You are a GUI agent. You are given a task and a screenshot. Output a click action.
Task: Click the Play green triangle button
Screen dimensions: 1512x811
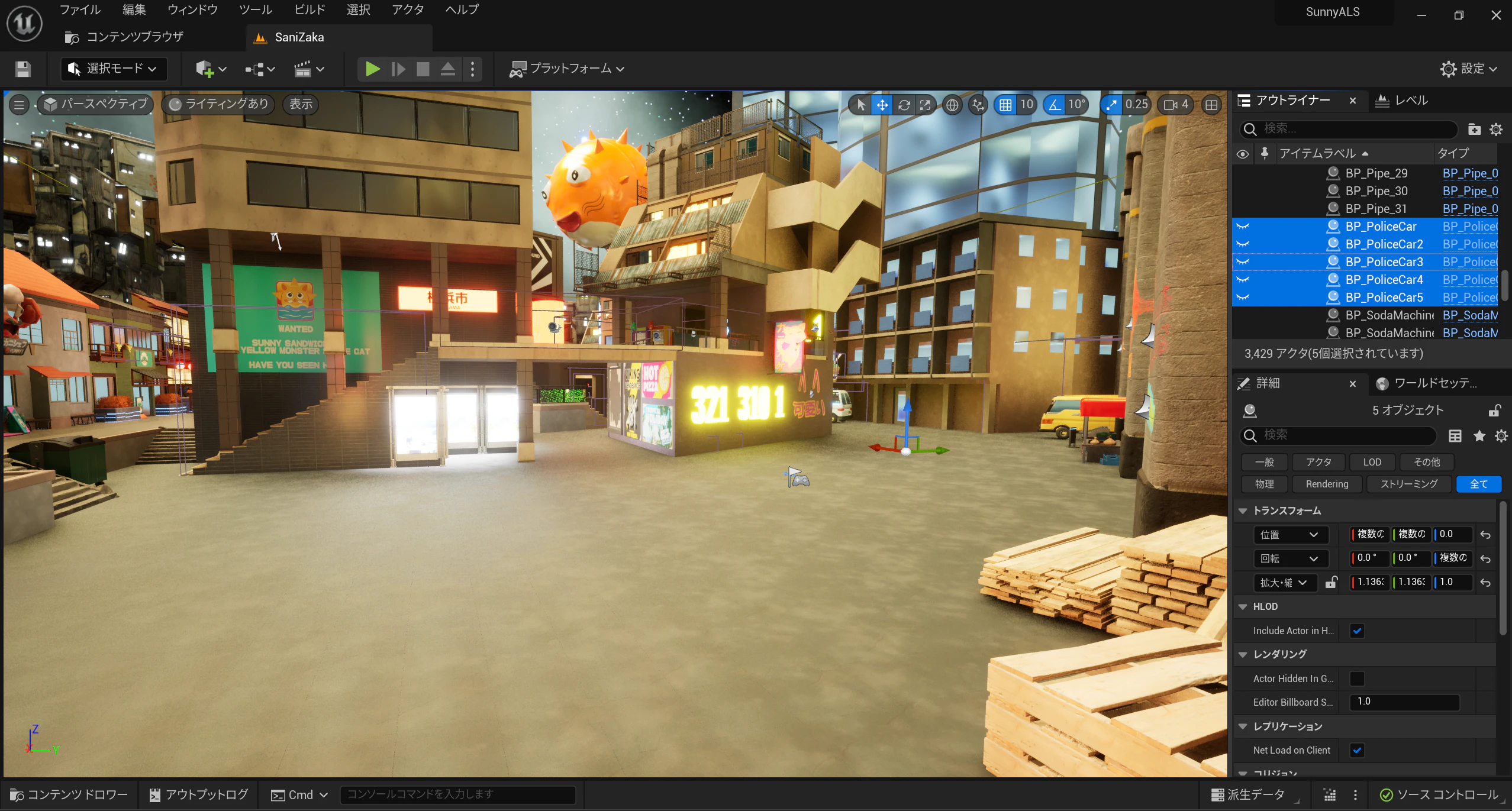point(372,69)
